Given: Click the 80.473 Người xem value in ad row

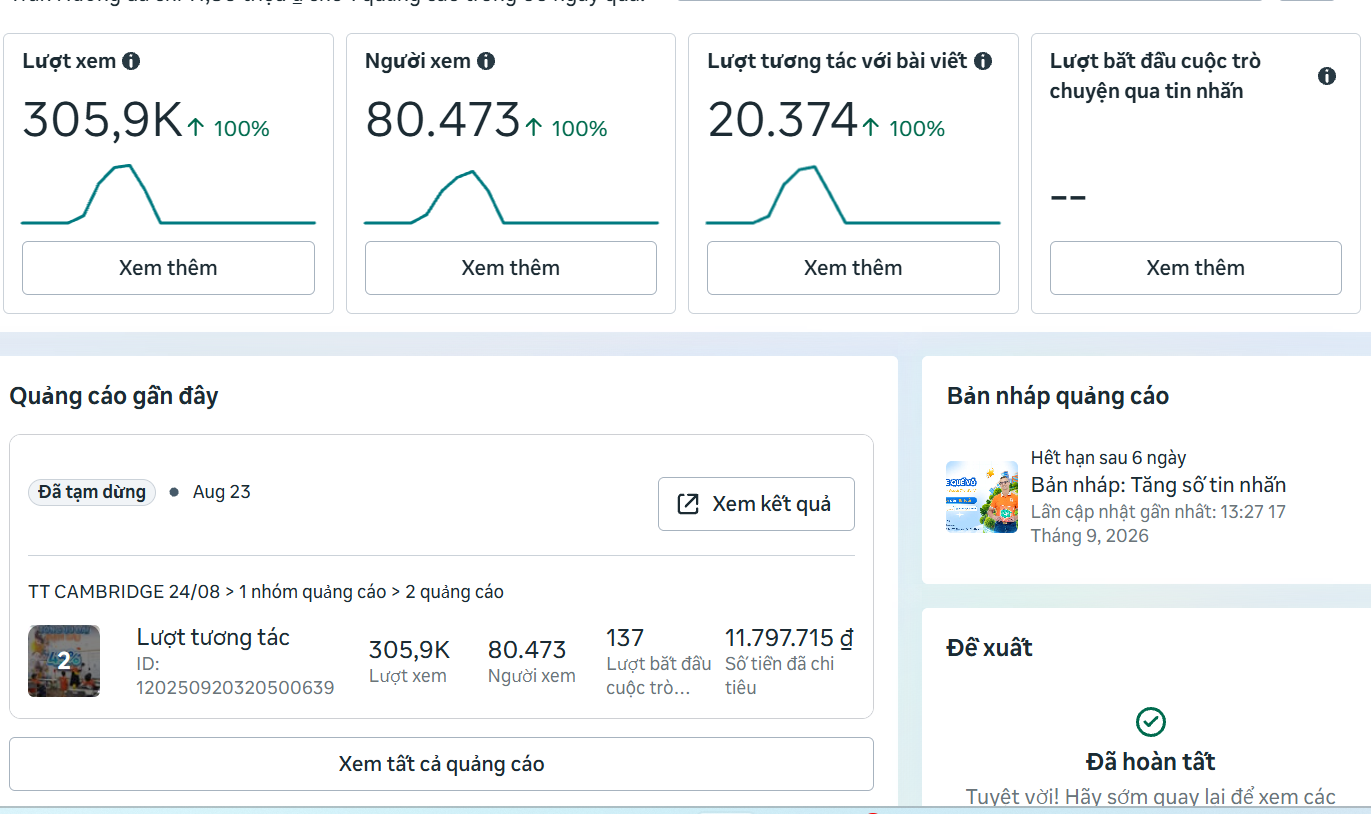Looking at the screenshot, I should point(527,650).
